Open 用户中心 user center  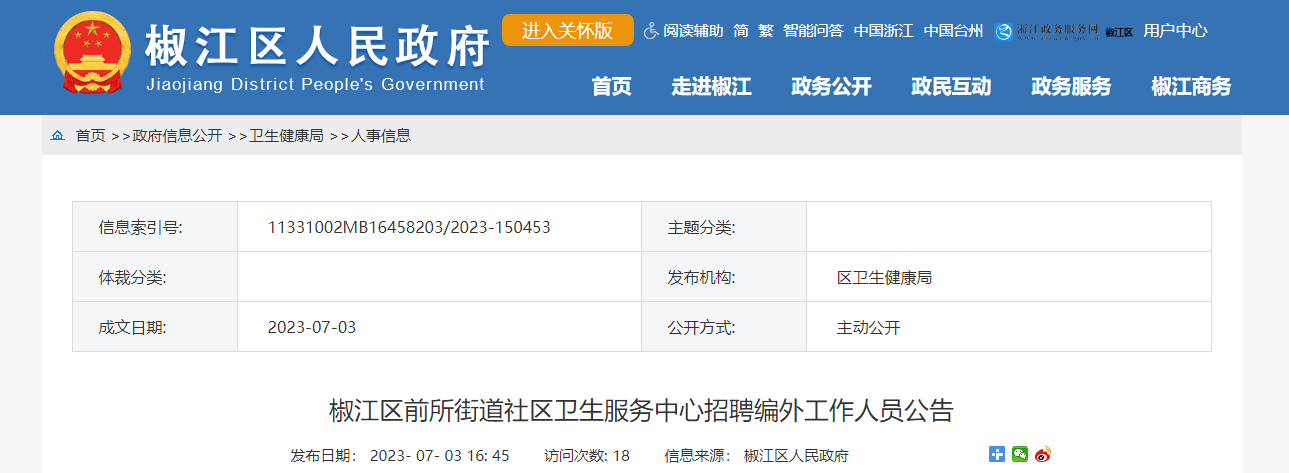click(1175, 31)
